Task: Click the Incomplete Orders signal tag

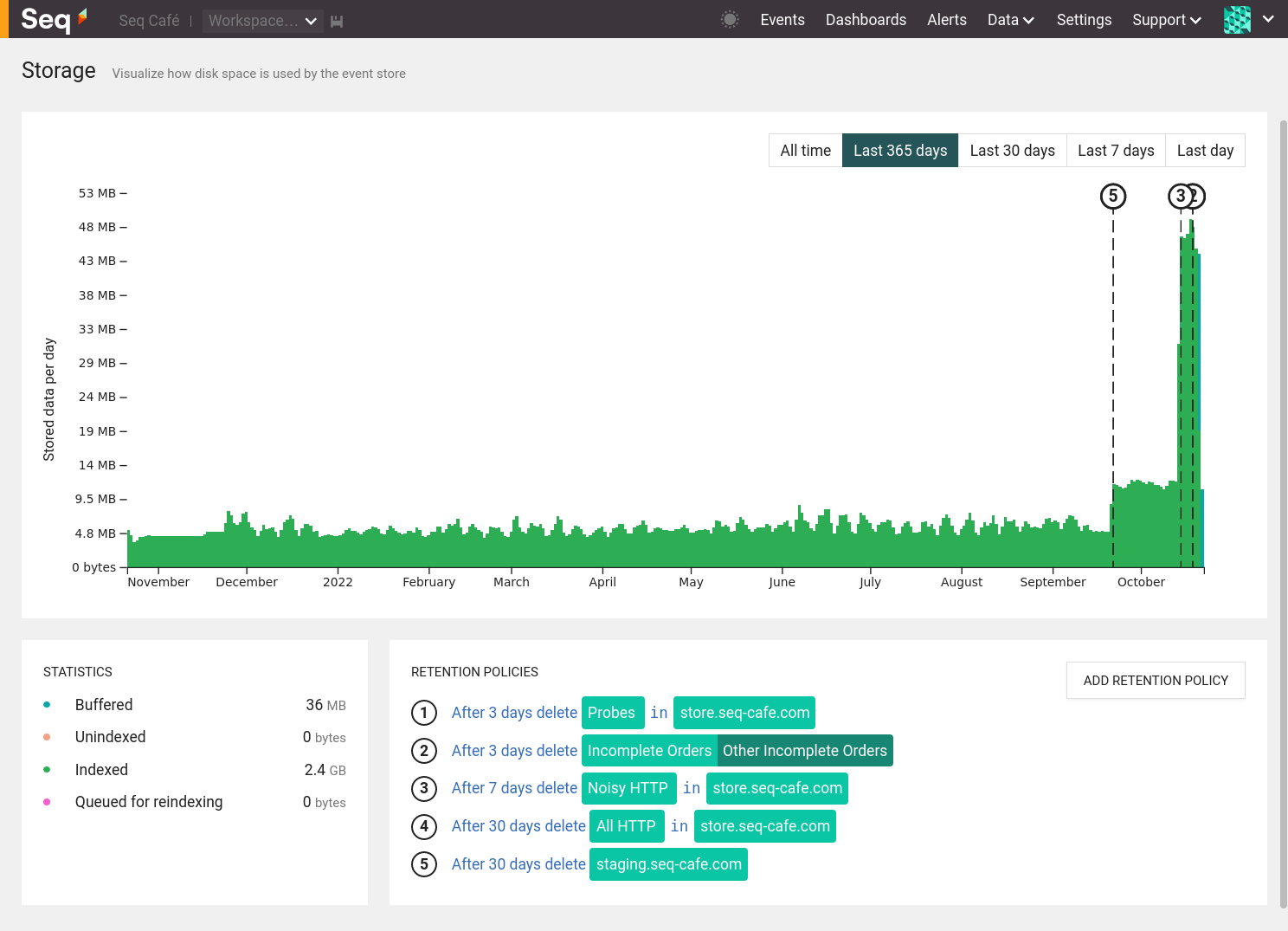Action: 649,751
